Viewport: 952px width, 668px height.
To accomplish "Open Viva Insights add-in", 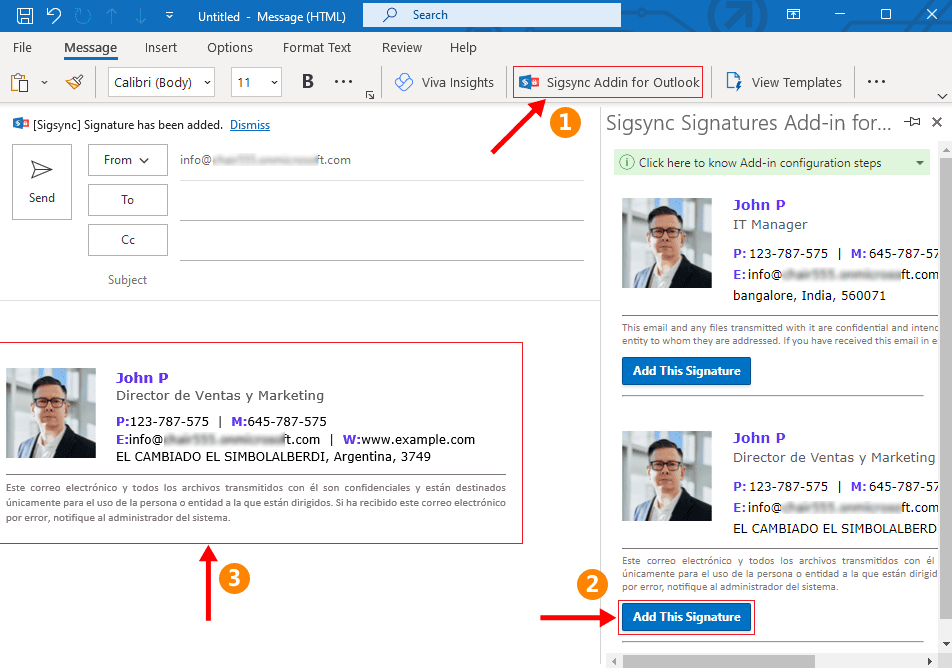I will pos(445,82).
